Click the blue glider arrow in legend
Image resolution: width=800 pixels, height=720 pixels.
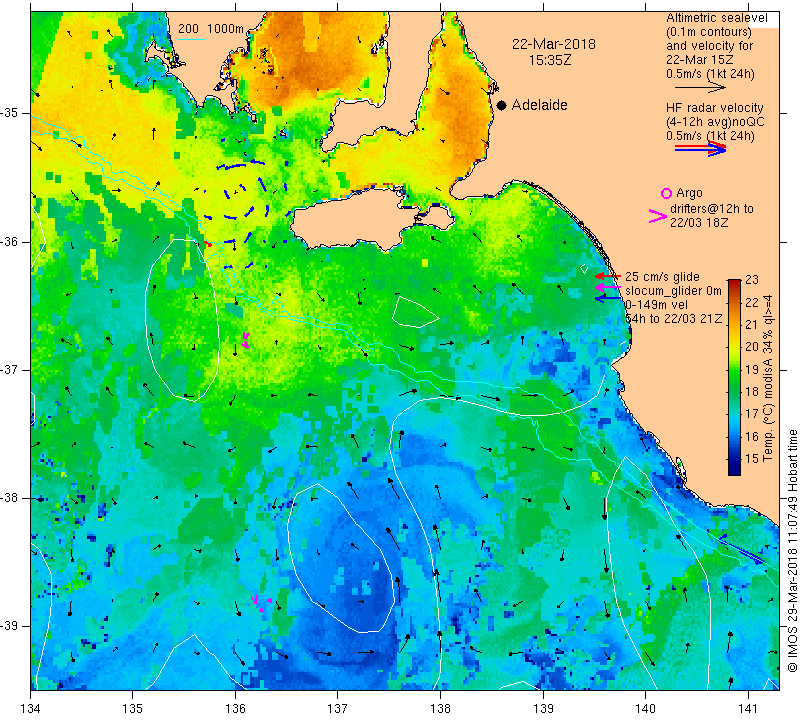[608, 298]
